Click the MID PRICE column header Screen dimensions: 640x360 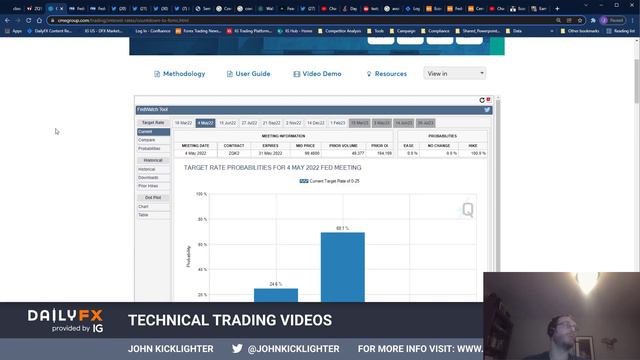[305, 146]
